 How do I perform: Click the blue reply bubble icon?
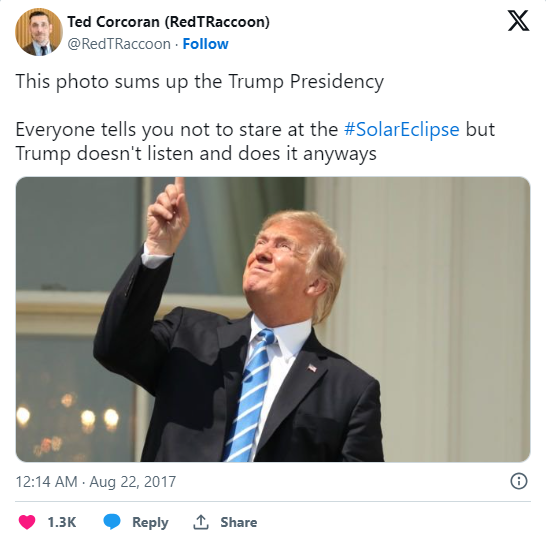(112, 522)
